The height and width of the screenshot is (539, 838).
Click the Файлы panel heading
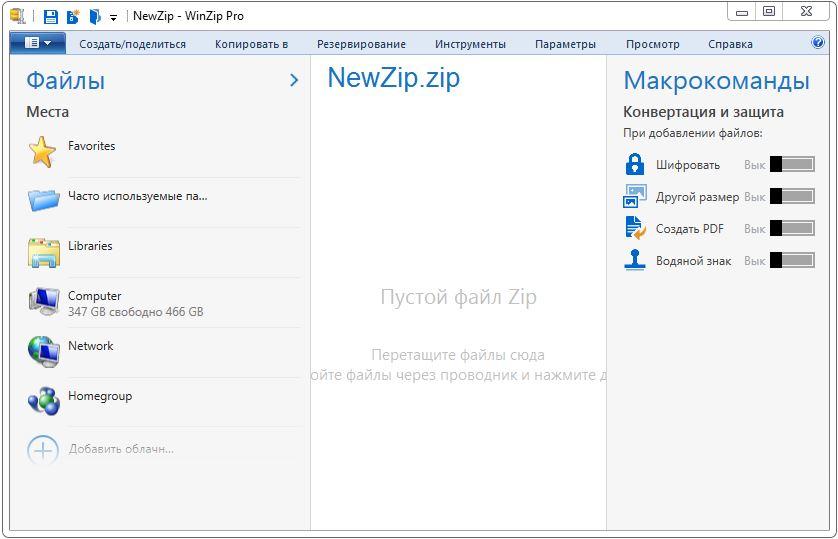pos(66,80)
